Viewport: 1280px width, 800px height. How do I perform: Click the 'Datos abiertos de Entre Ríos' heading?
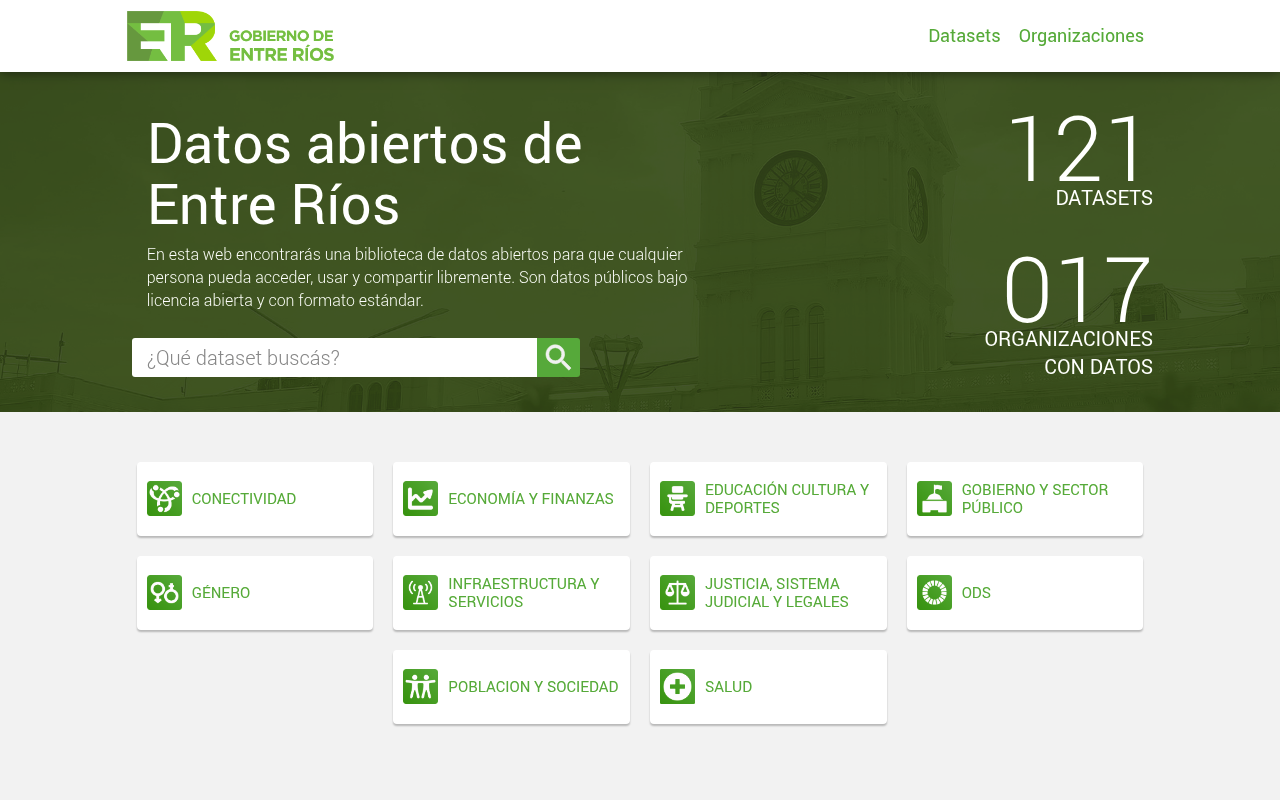(365, 173)
